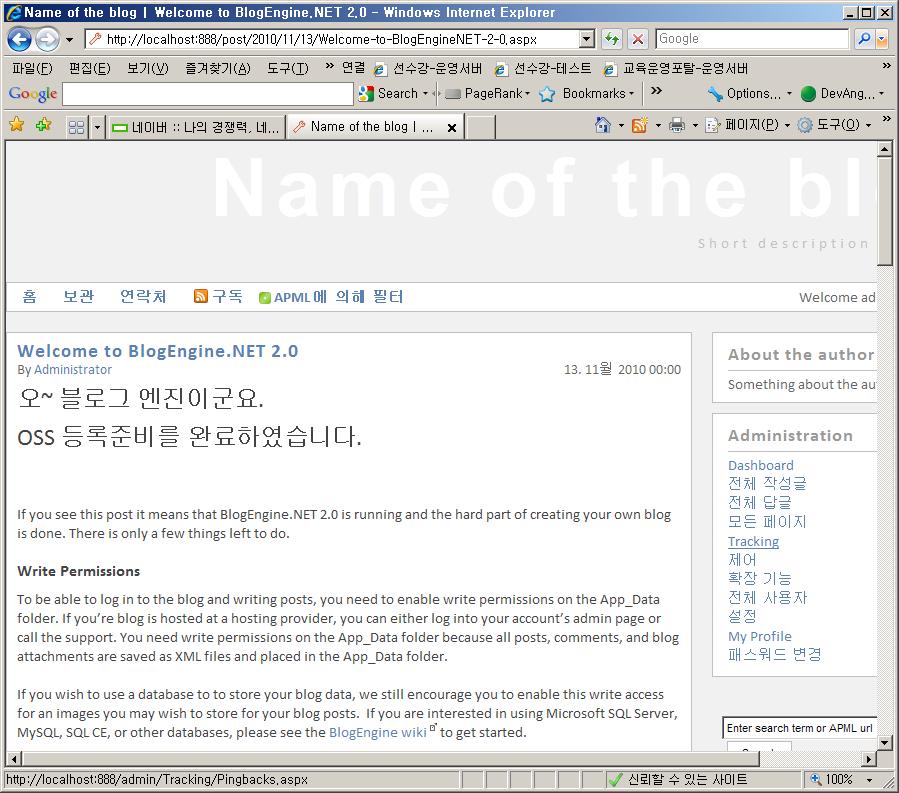Open the 선수강-테스트 link bookmark
The width and height of the screenshot is (899, 793).
click(x=542, y=69)
